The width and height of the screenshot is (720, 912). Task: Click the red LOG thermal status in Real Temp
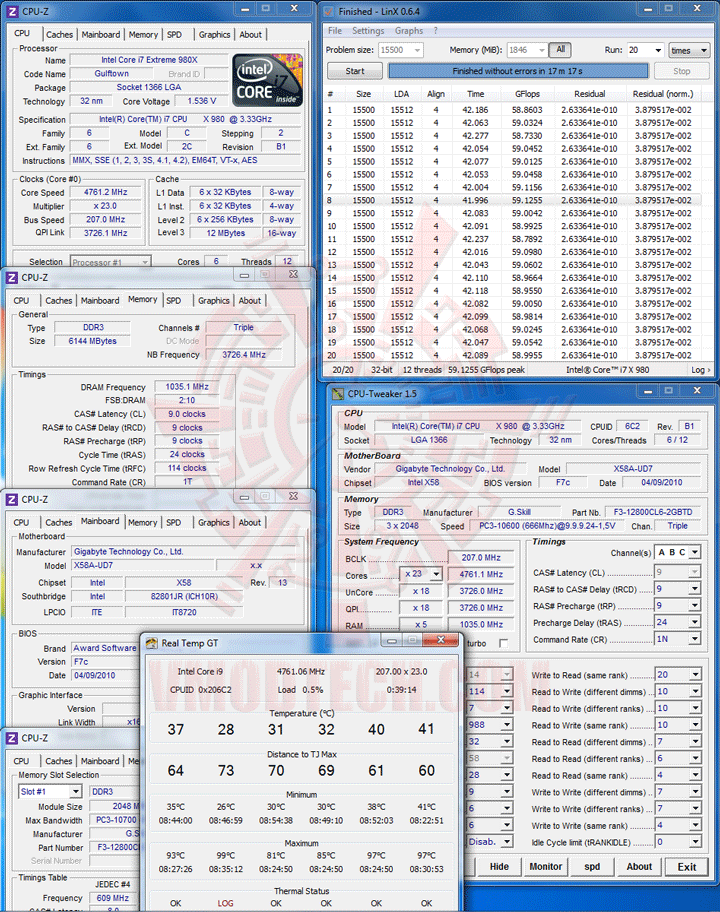click(x=225, y=904)
